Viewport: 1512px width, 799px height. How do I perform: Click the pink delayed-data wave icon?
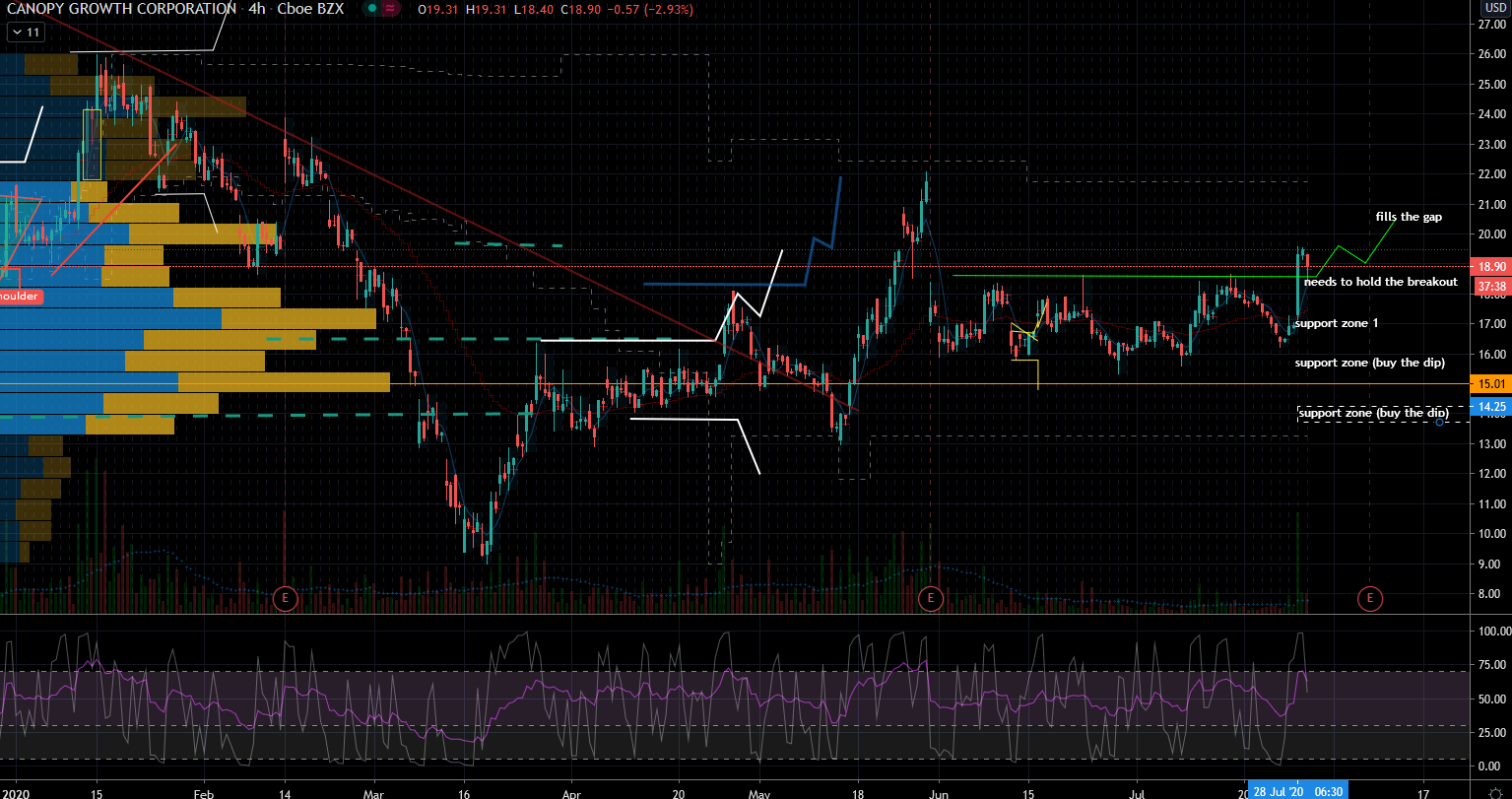[x=392, y=10]
